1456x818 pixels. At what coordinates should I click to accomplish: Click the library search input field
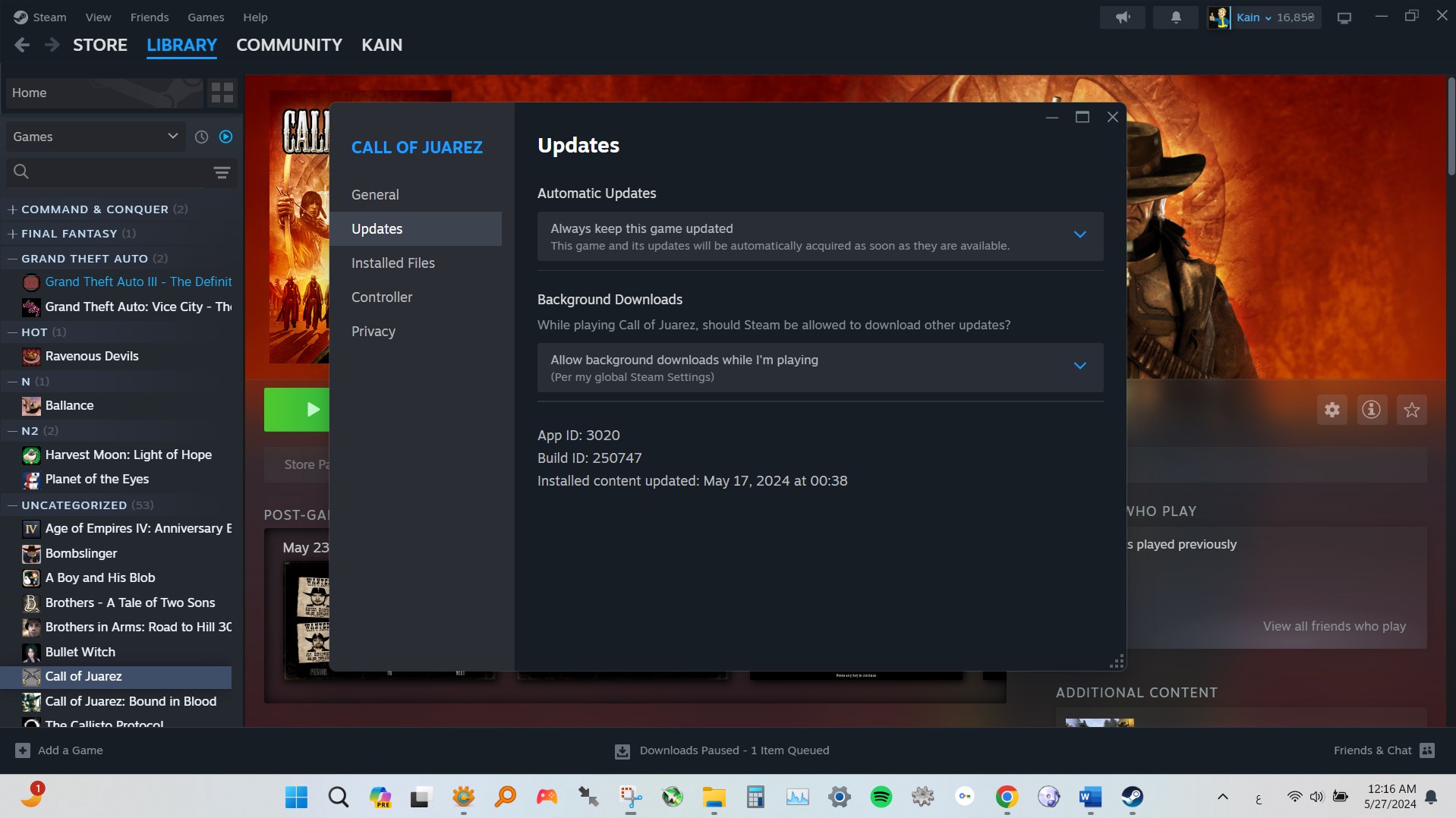(x=106, y=172)
